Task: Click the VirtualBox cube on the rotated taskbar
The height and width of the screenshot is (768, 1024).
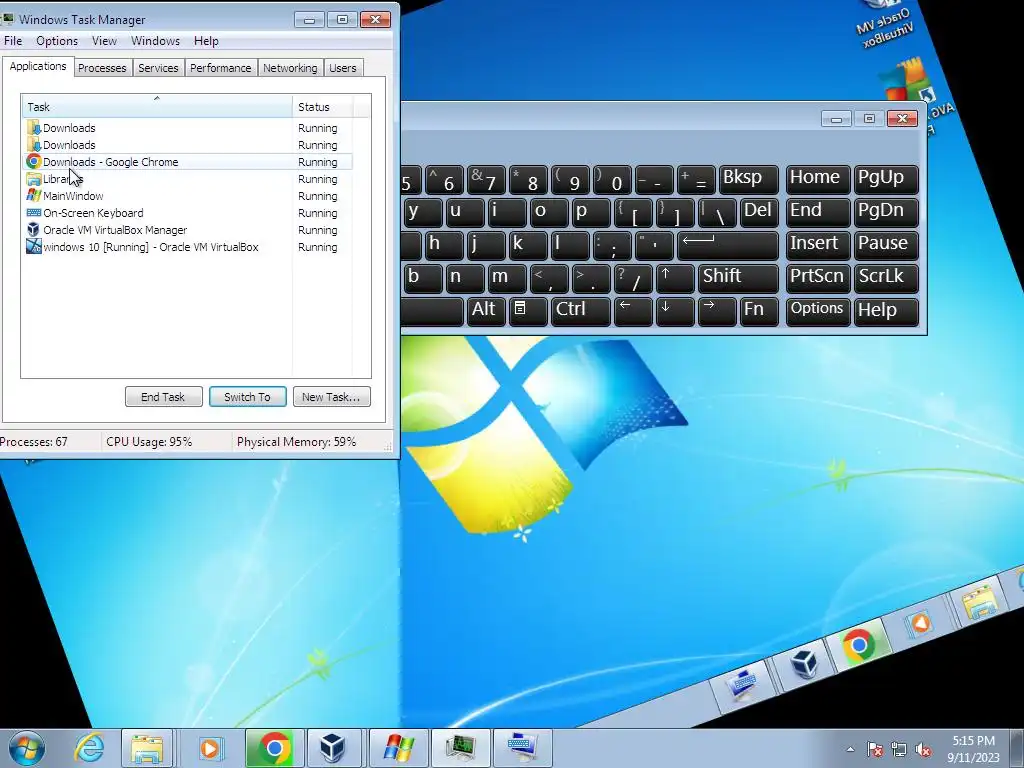Action: tap(804, 663)
